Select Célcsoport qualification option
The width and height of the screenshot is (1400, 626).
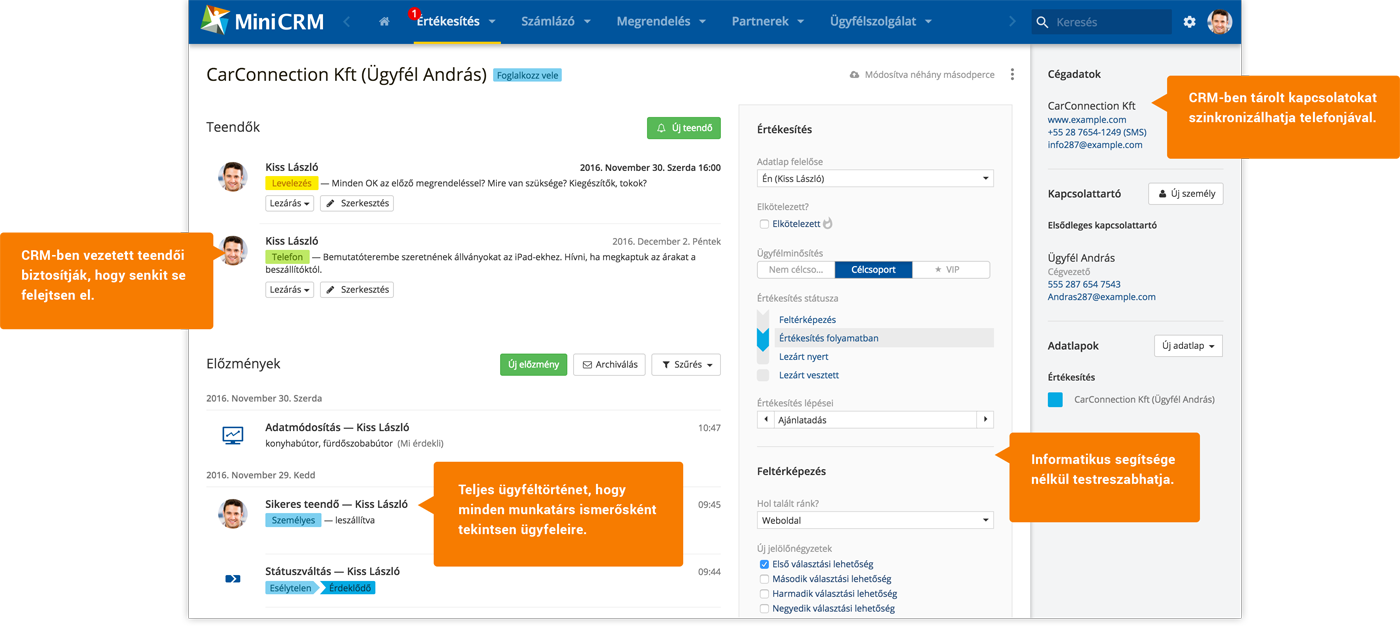tap(873, 270)
